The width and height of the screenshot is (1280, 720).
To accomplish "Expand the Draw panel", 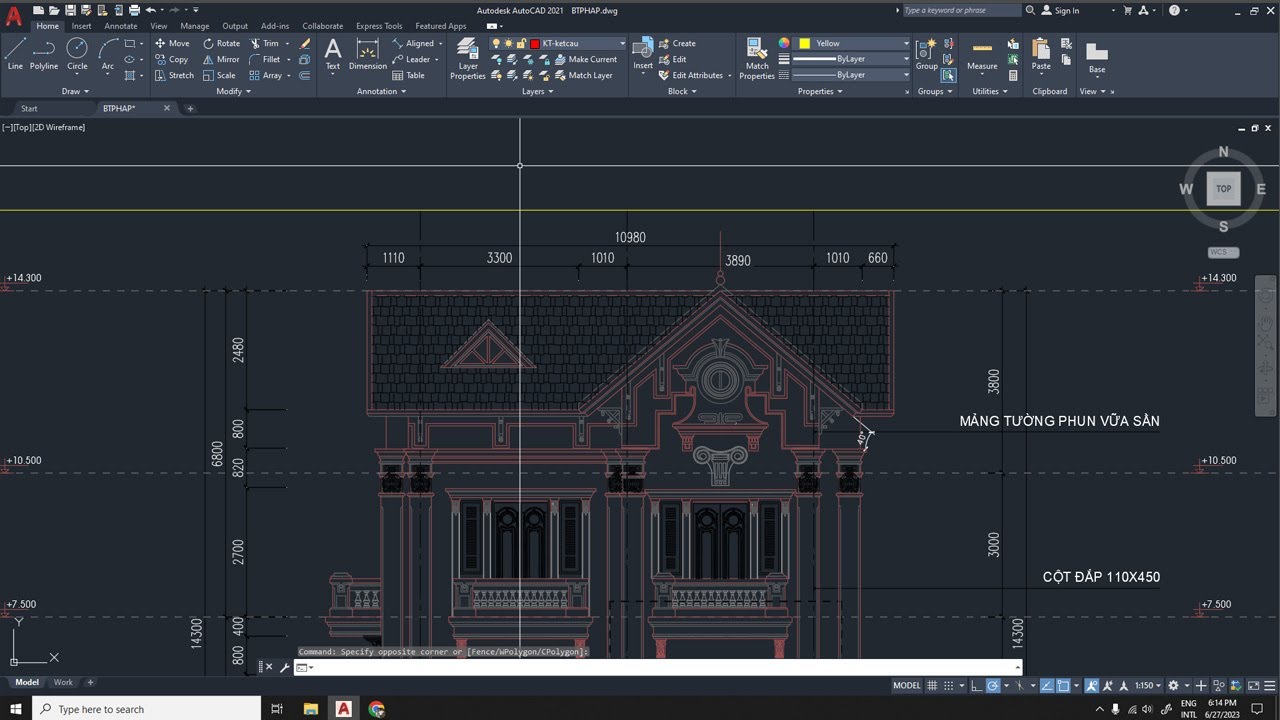I will point(76,91).
